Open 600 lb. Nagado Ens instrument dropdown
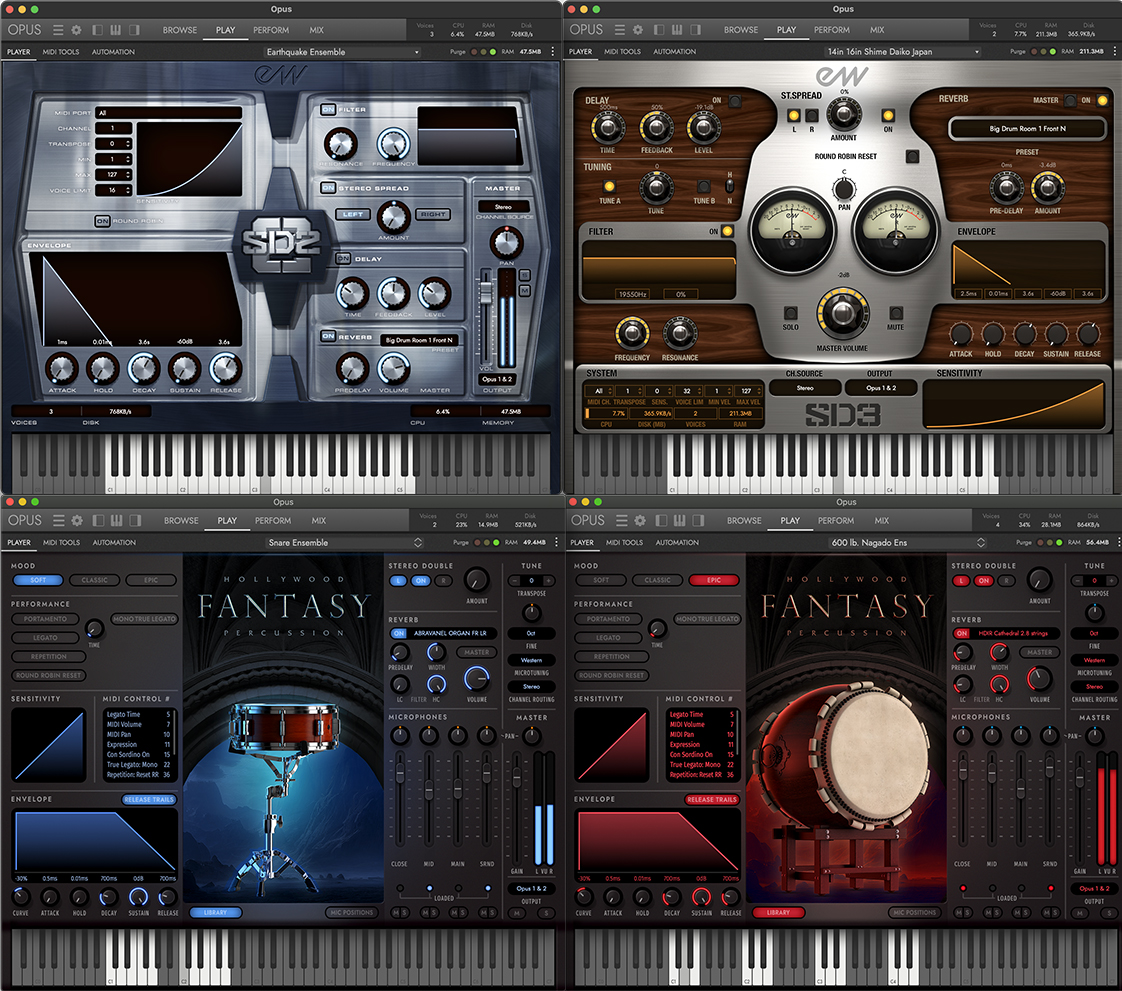The image size is (1122, 991). tap(907, 542)
